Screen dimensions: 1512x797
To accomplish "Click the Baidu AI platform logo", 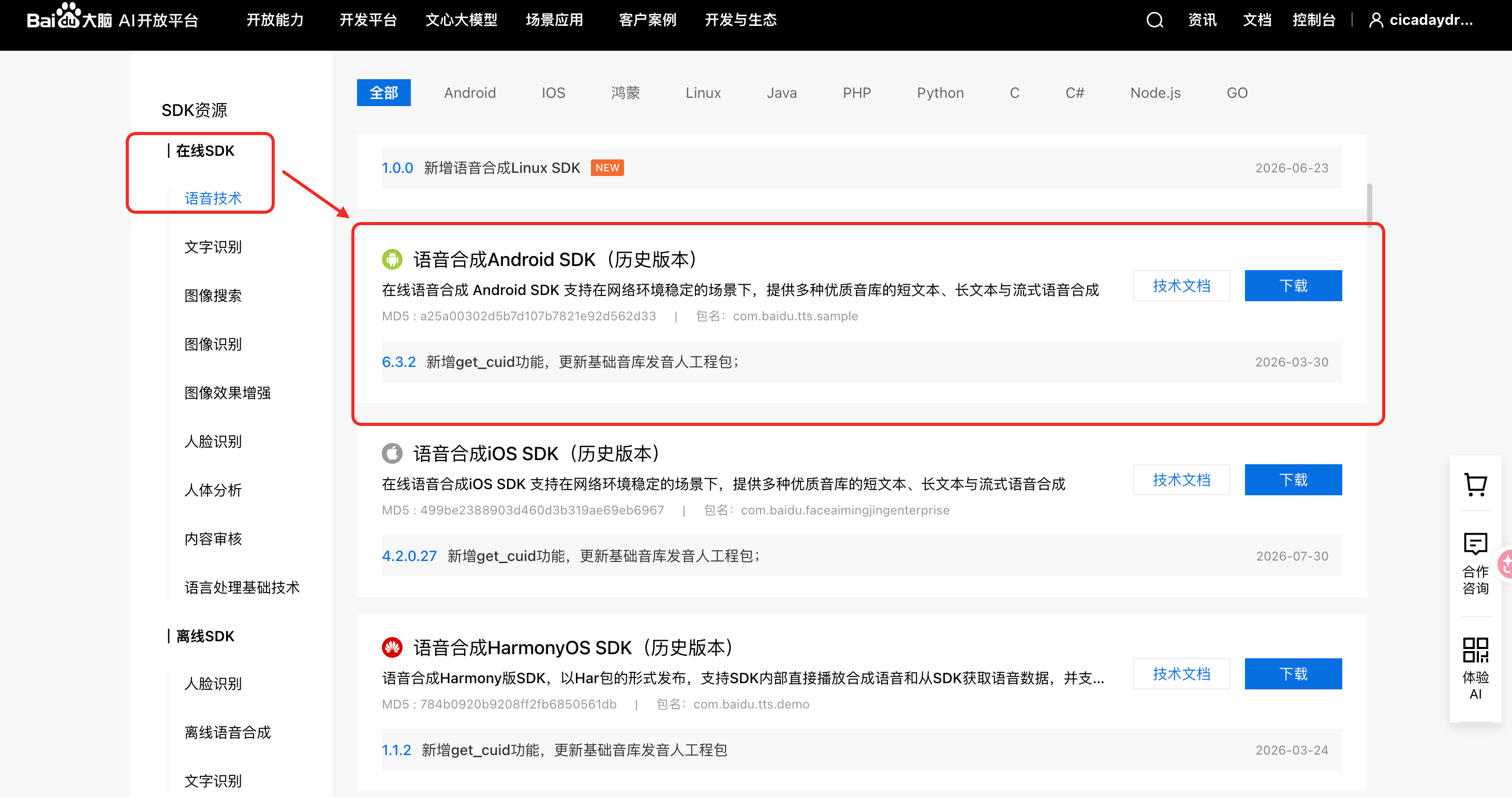I will pos(112,18).
